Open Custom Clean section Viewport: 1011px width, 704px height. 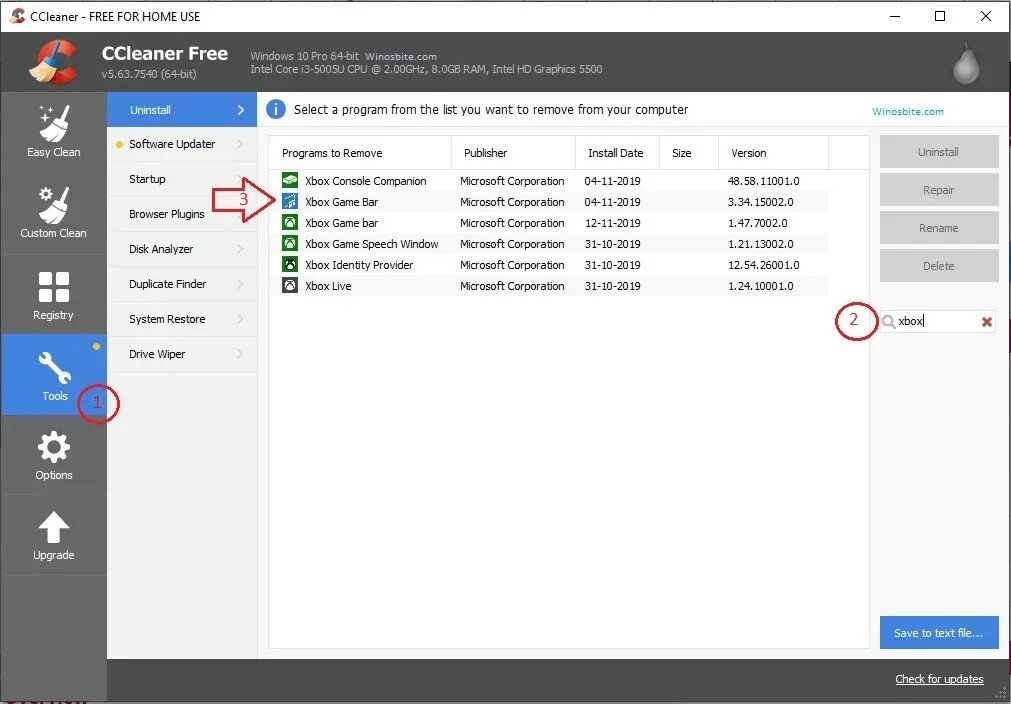point(54,213)
